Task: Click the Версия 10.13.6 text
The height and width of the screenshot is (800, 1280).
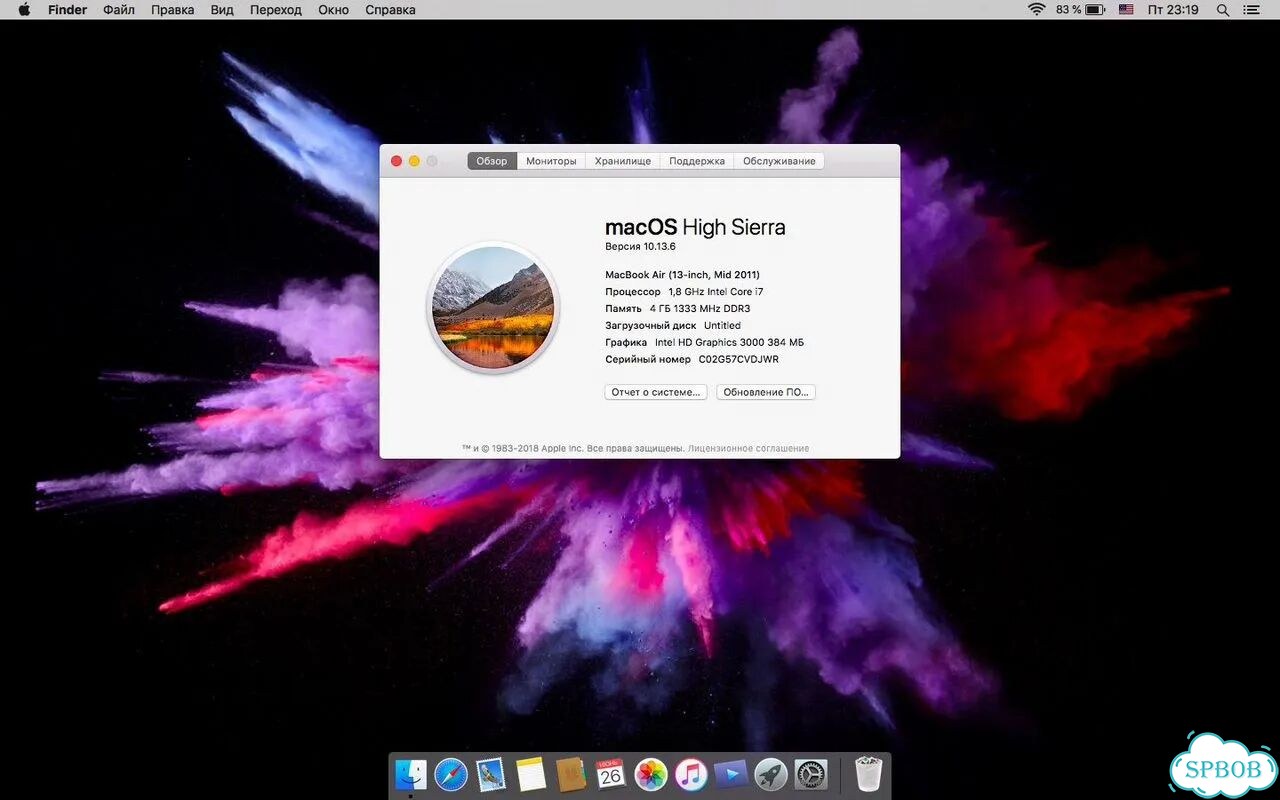Action: (x=641, y=246)
